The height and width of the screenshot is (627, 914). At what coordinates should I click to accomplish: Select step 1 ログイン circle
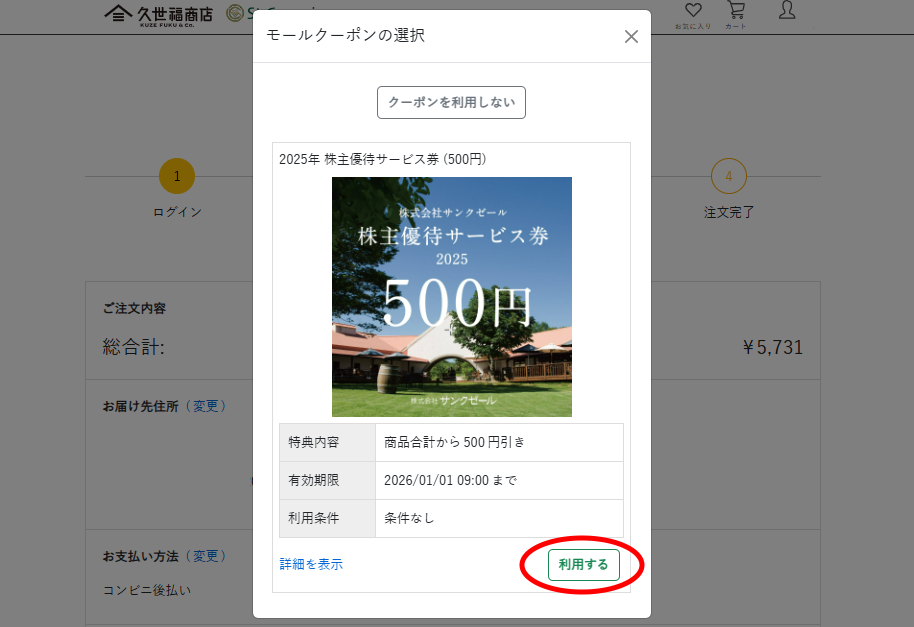coord(177,176)
